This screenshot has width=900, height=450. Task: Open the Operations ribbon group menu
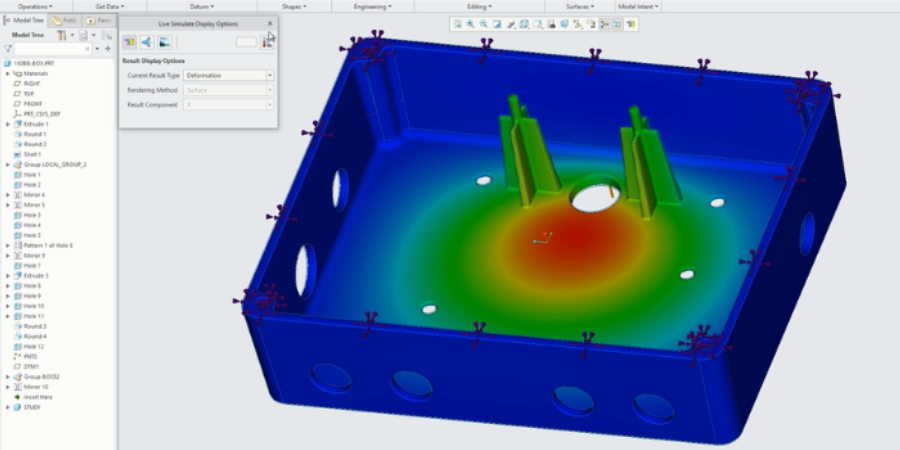[37, 6]
